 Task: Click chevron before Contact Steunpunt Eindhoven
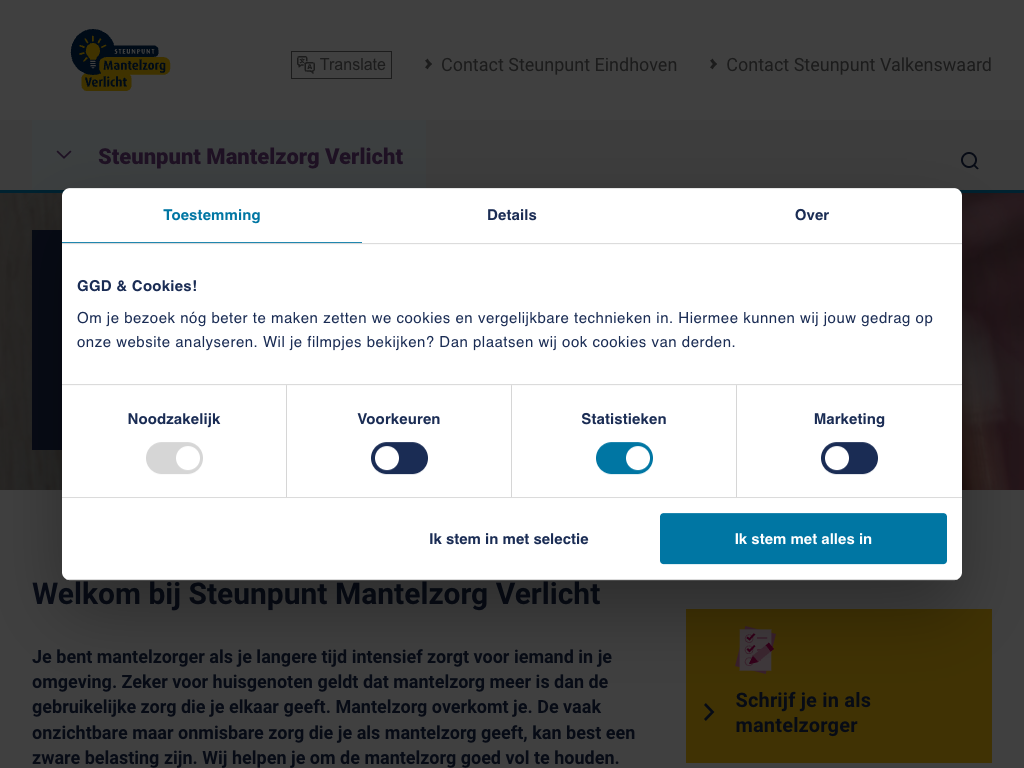tap(429, 64)
